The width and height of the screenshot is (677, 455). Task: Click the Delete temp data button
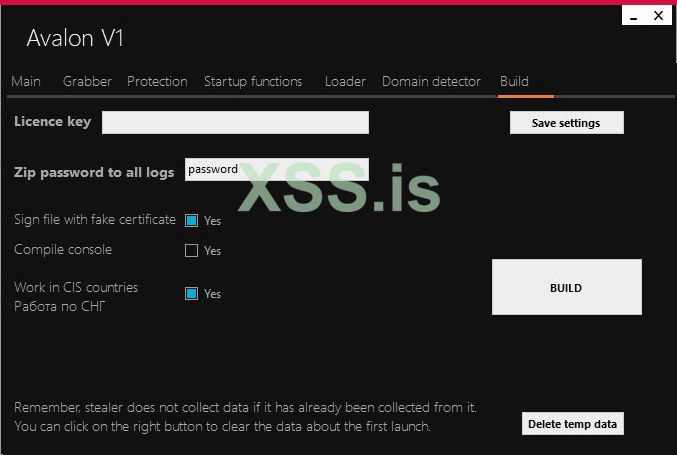pos(573,424)
